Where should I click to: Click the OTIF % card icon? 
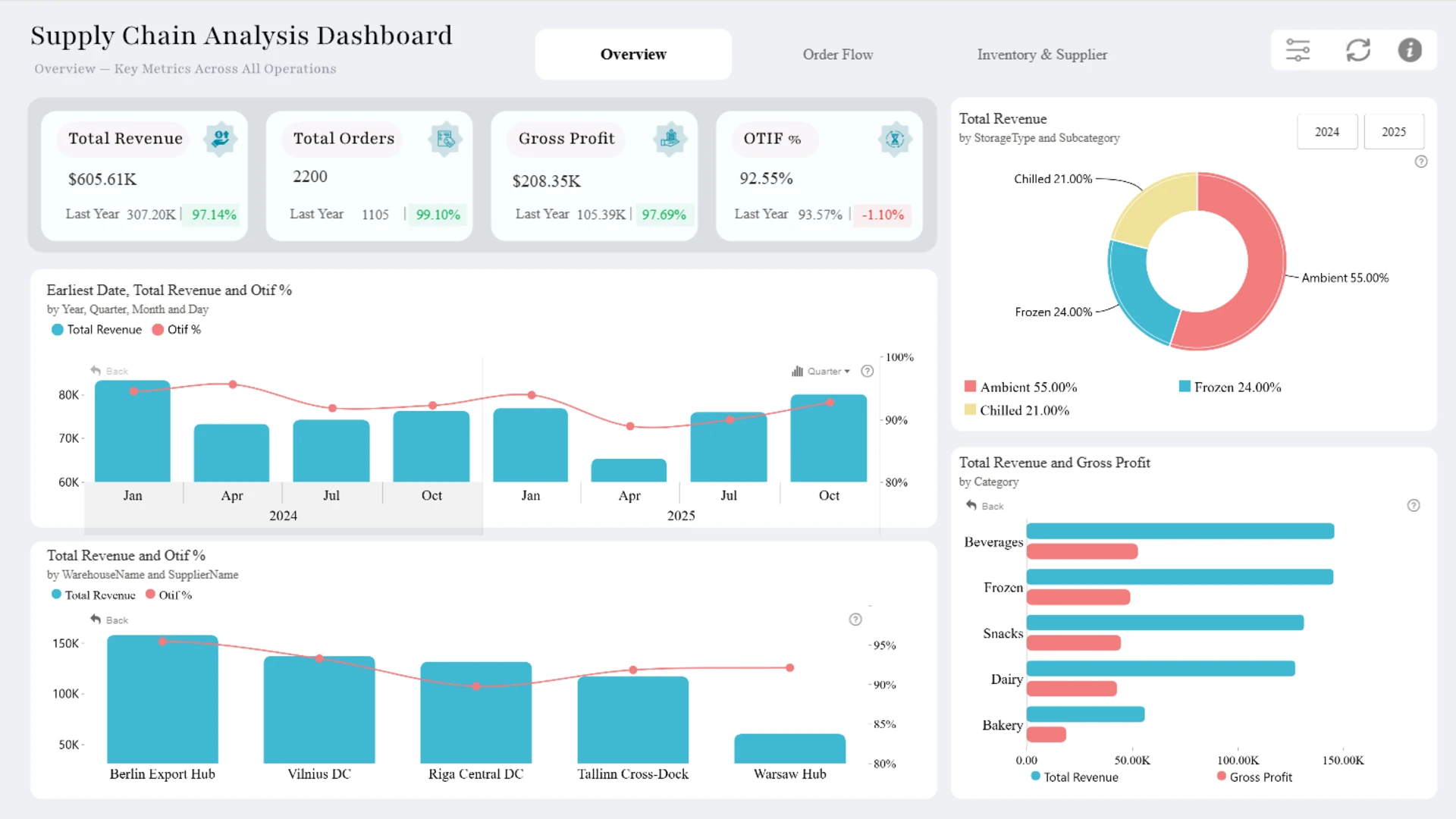pos(895,139)
